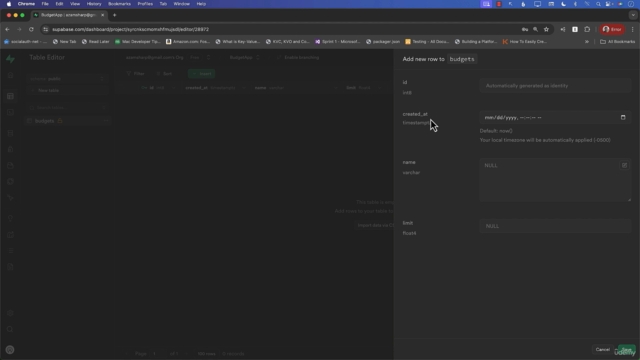The image size is (640, 360).
Task: Click the limit float4 input field
Action: (555, 226)
